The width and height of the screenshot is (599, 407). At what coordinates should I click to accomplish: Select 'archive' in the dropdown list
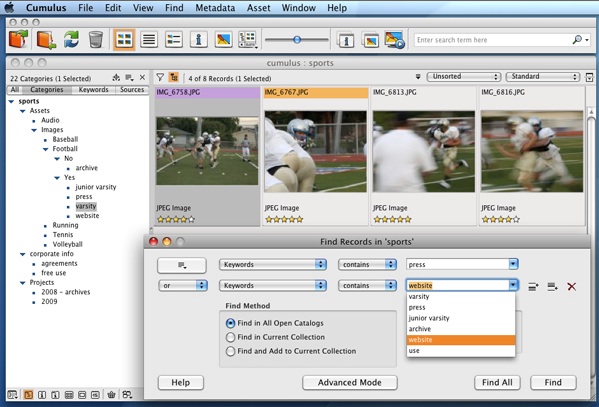point(461,329)
